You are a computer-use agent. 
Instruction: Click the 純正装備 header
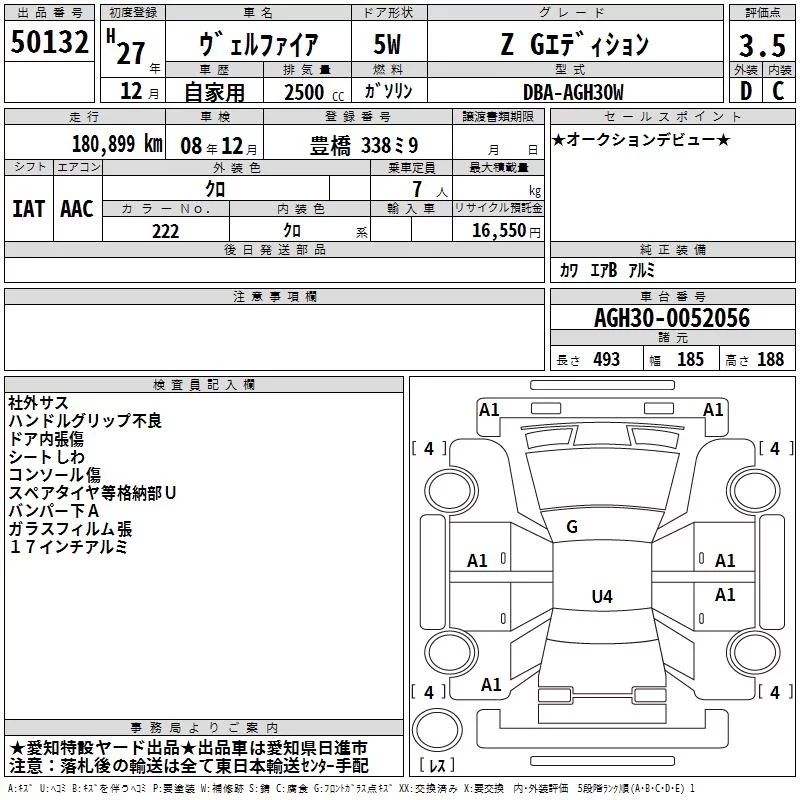pyautogui.click(x=672, y=249)
